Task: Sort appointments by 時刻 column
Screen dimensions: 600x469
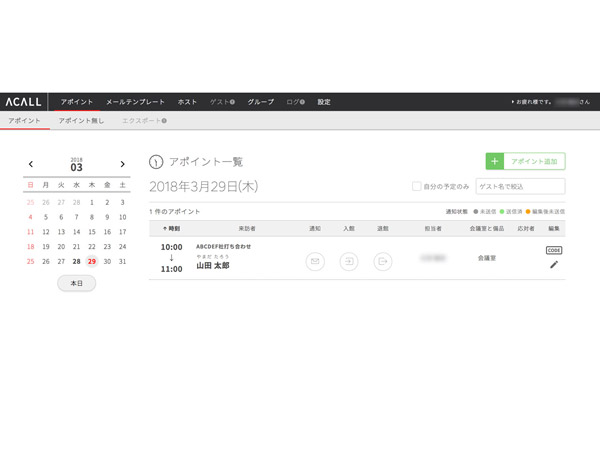Action: 171,229
